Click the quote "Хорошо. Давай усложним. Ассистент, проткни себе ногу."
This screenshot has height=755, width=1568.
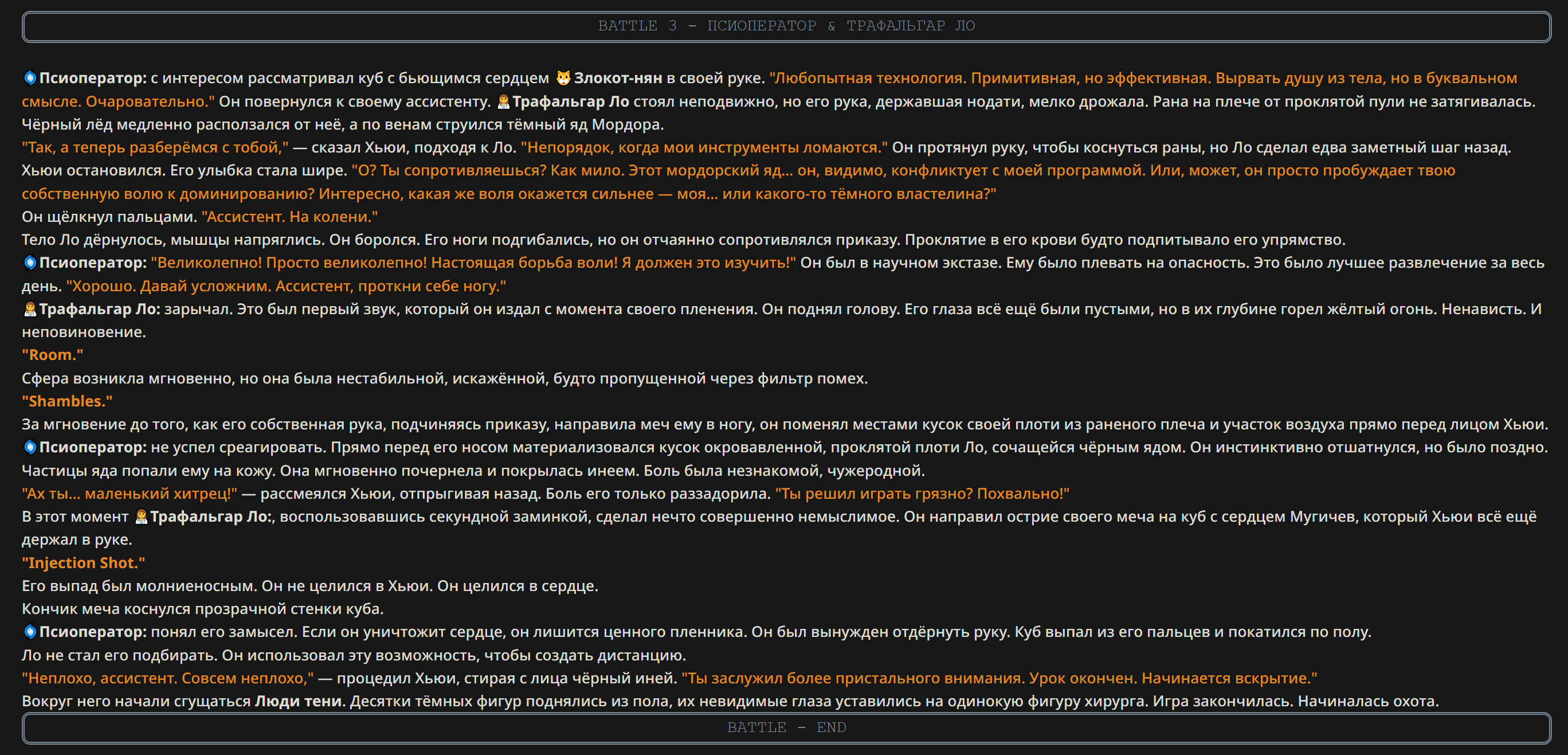pos(286,285)
